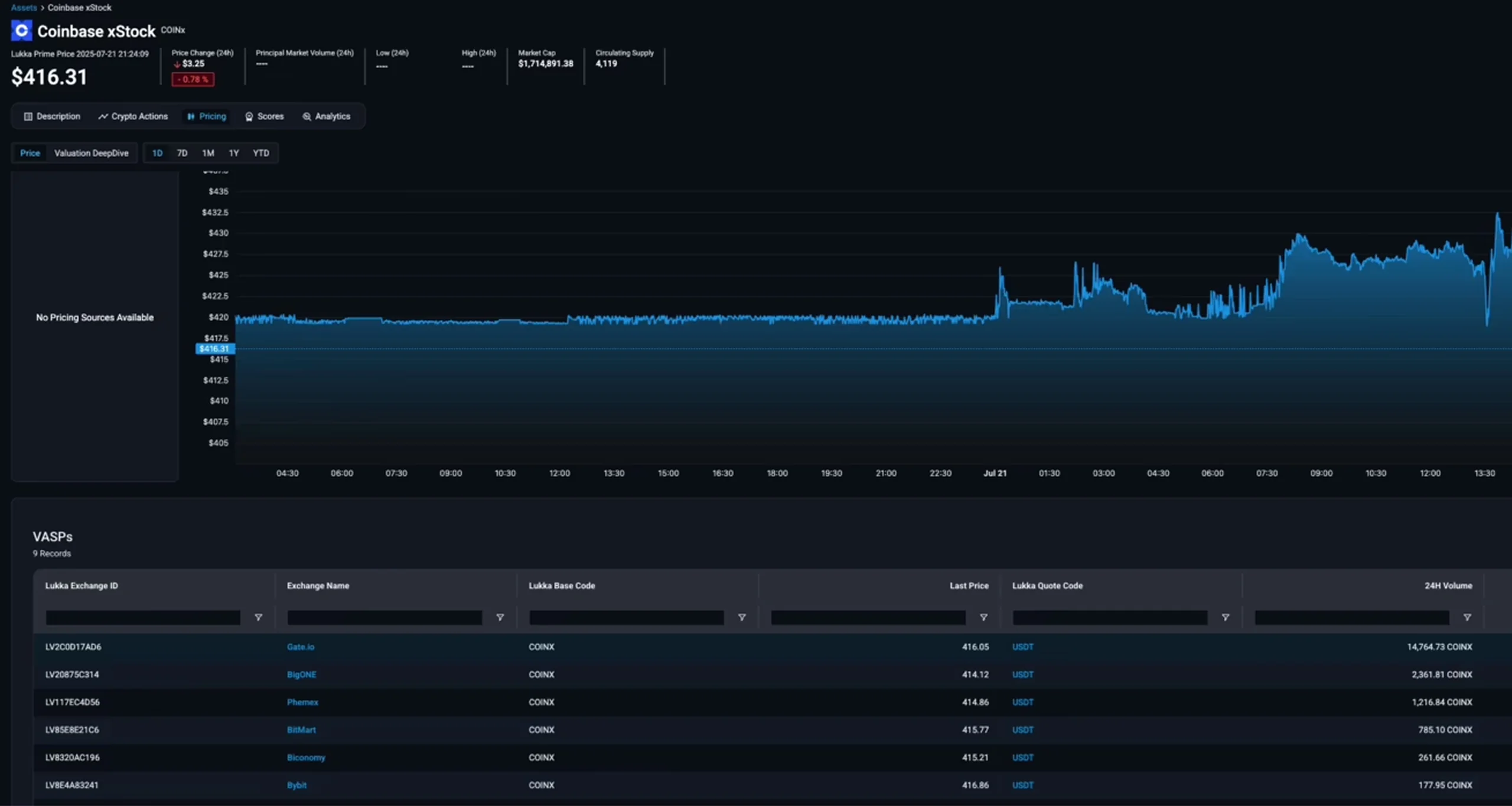Open the Crypto Actions tab
1512x806 pixels.
pyautogui.click(x=133, y=116)
